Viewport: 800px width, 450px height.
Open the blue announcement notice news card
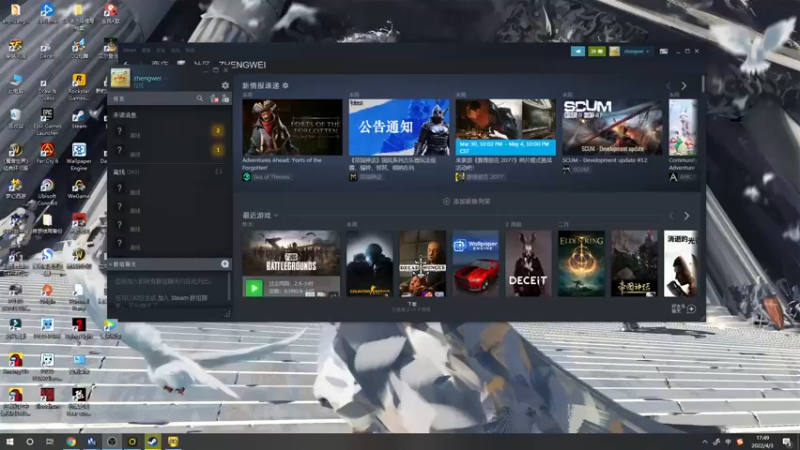[x=399, y=127]
